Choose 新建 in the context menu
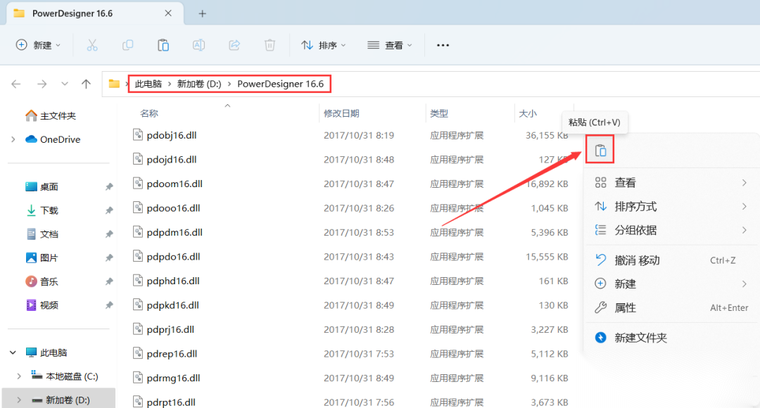Image resolution: width=760 pixels, height=408 pixels. [672, 284]
